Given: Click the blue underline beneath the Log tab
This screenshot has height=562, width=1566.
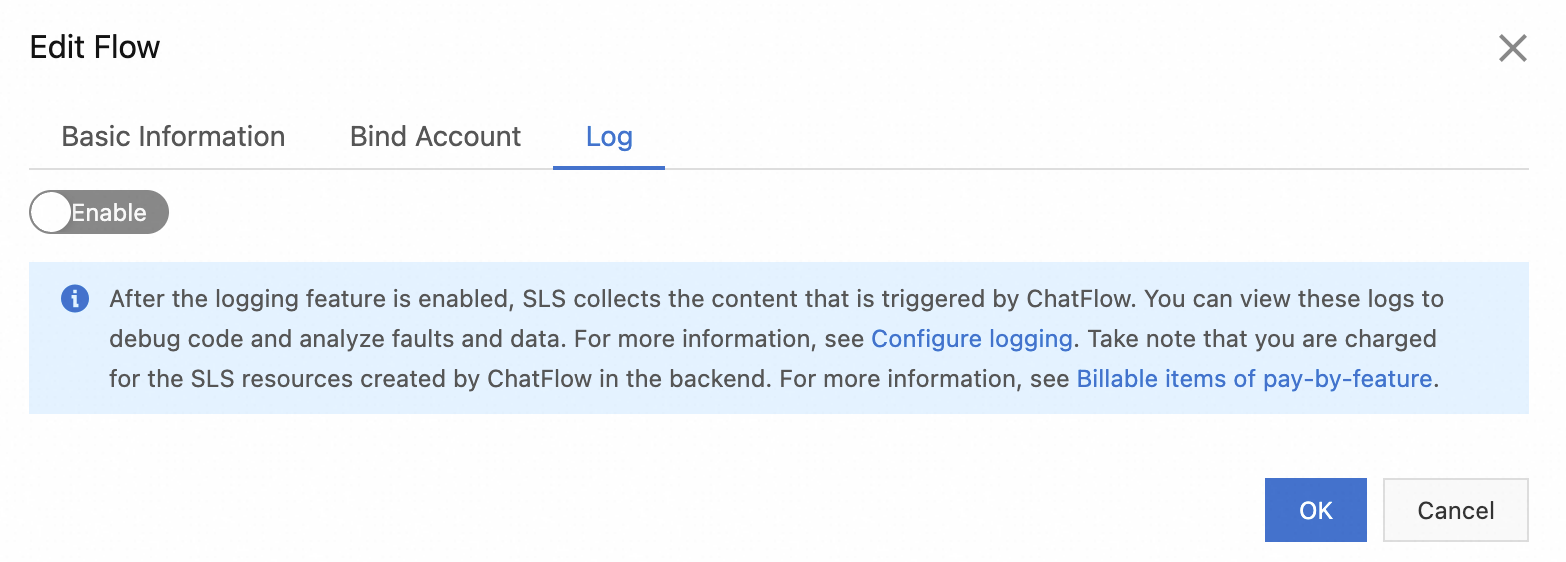Looking at the screenshot, I should tap(609, 167).
